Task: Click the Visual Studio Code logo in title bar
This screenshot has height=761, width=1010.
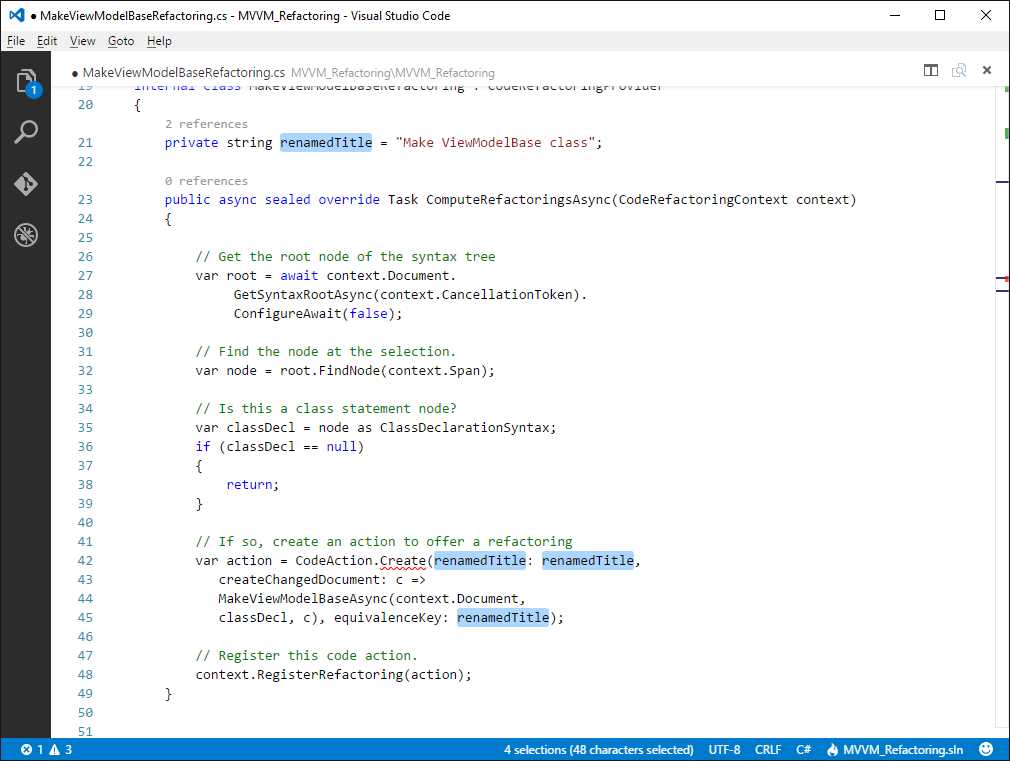Action: point(17,15)
